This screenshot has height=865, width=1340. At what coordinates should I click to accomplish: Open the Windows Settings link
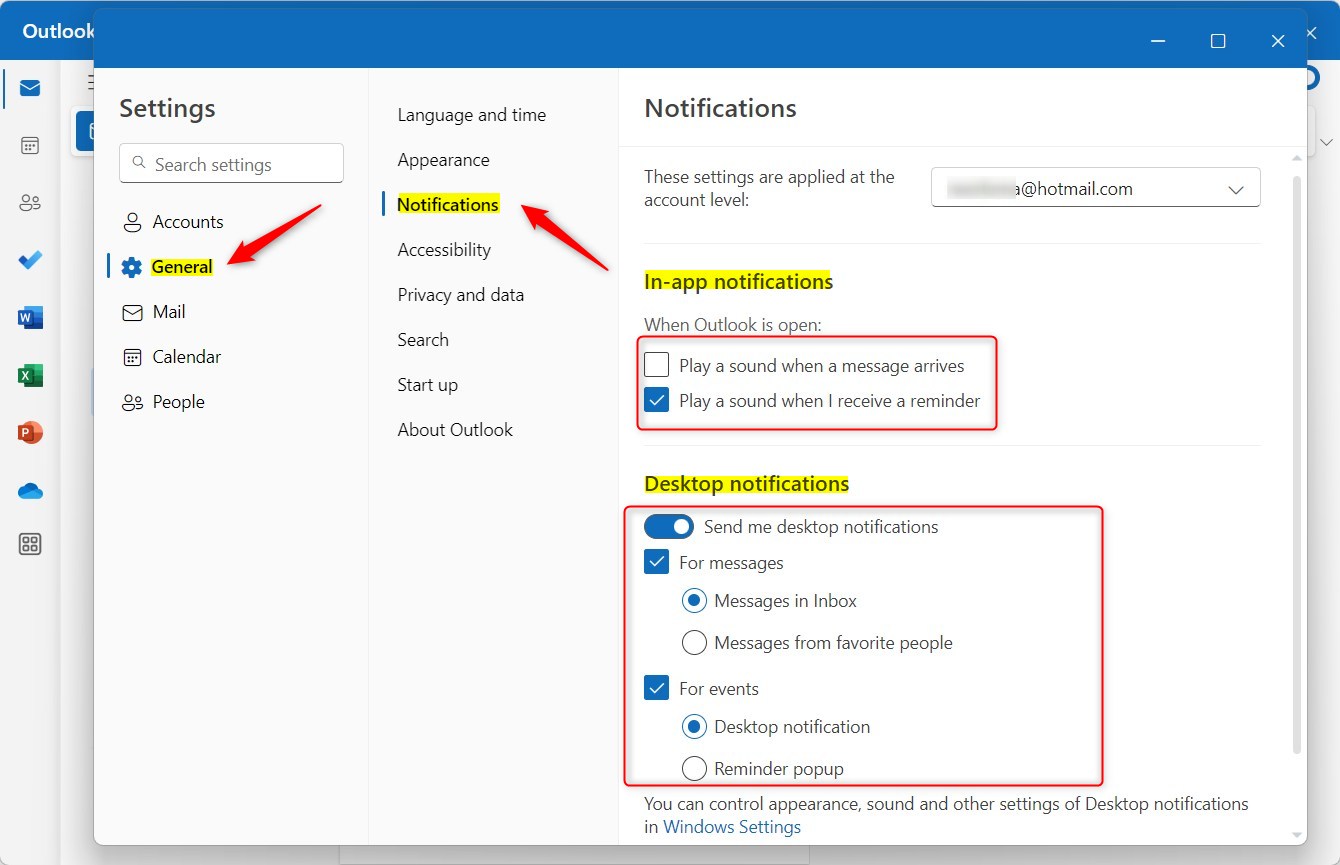pos(732,827)
